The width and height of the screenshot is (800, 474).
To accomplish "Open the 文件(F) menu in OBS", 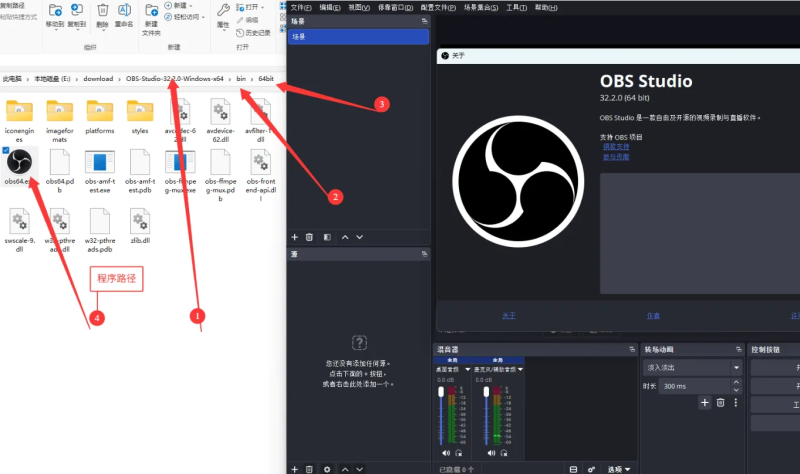I will click(301, 8).
